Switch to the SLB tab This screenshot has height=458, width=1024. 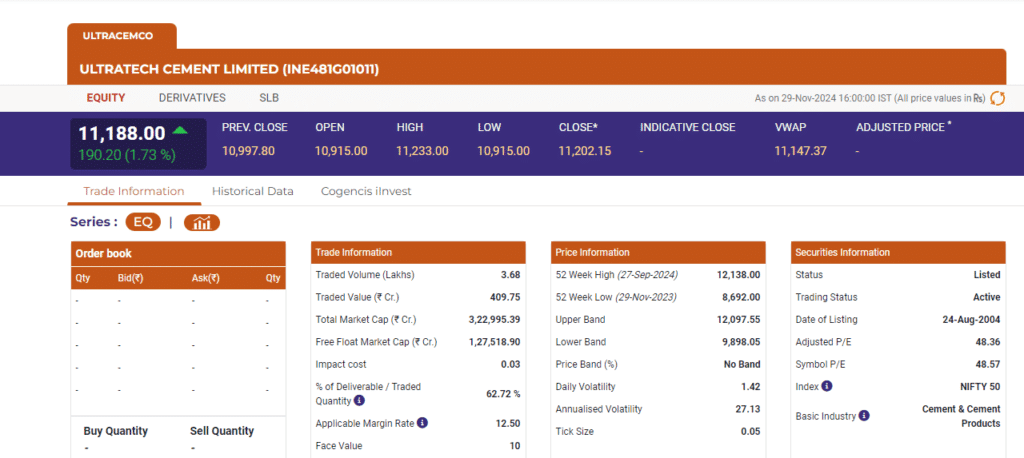269,98
